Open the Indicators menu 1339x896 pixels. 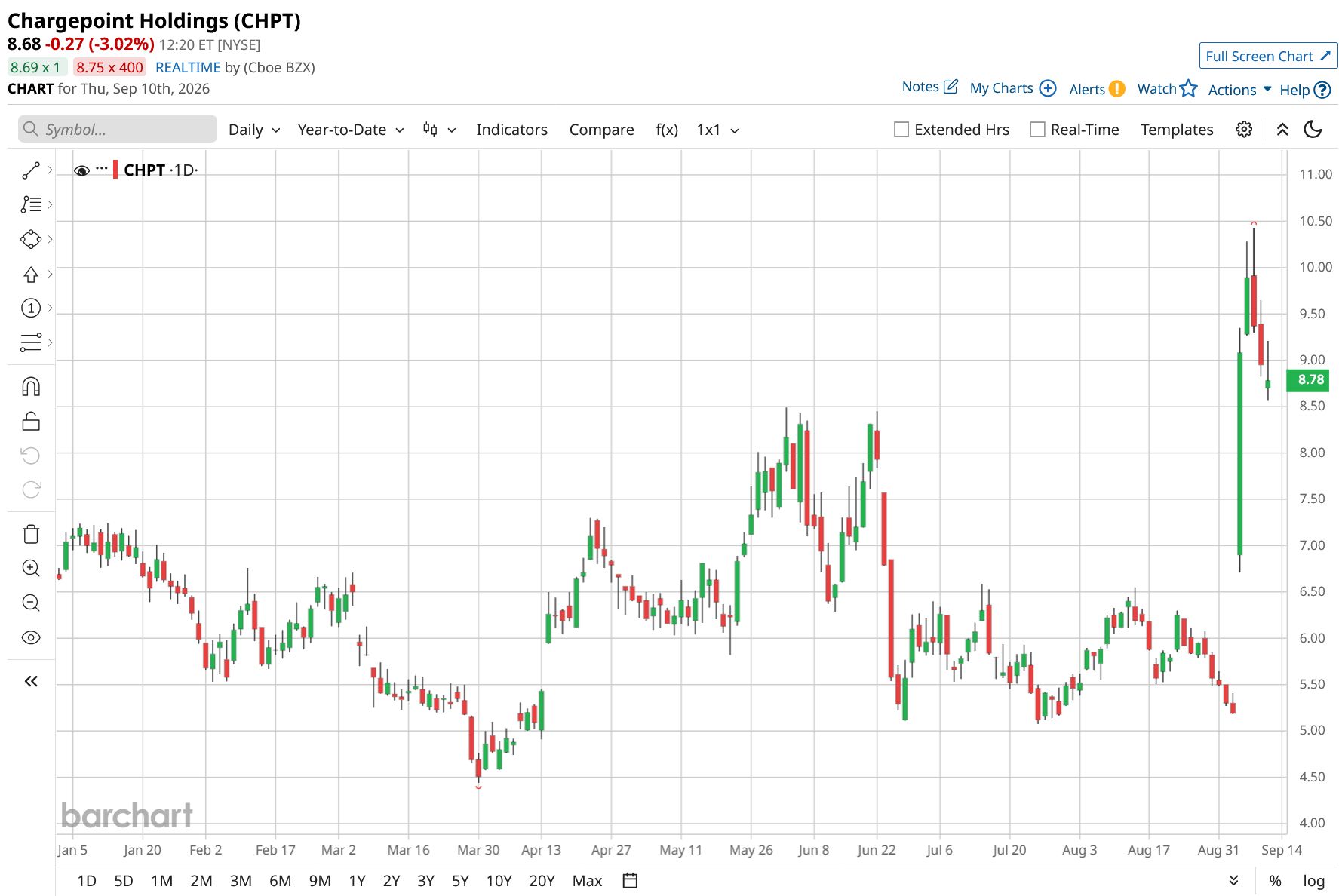coord(511,130)
